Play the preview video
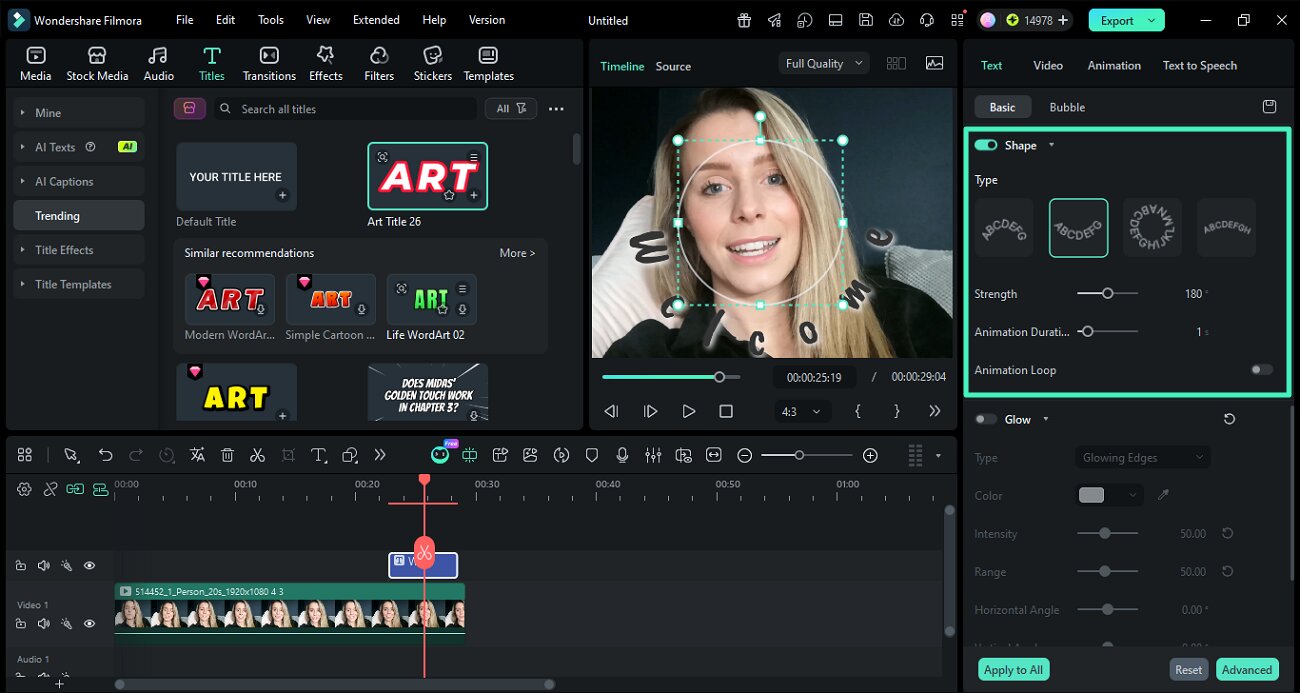1300x693 pixels. tap(688, 411)
